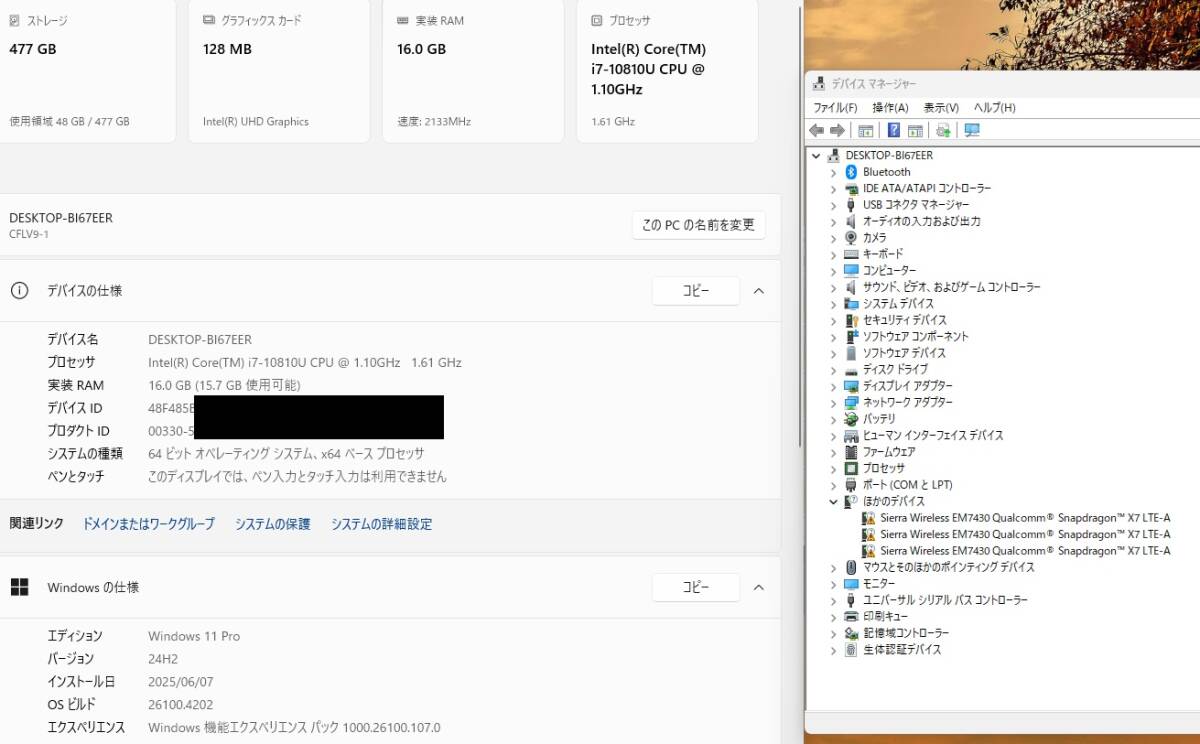Select the セキュリティ デバイス icon
Viewport: 1200px width, 744px height.
[851, 320]
